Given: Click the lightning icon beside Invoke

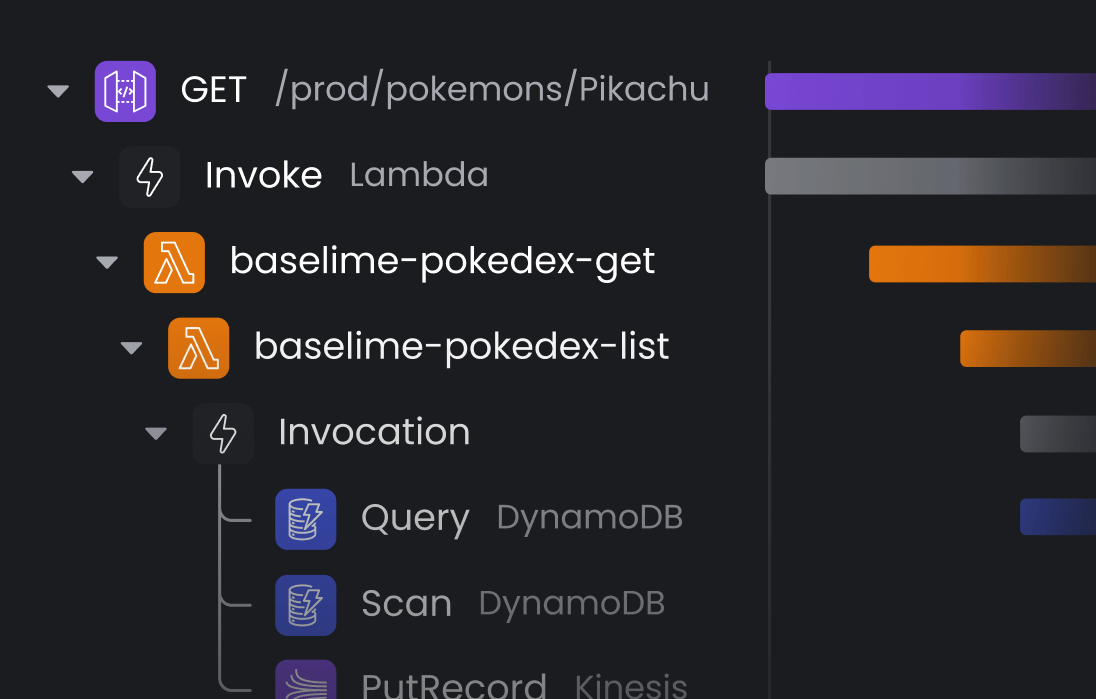Looking at the screenshot, I should point(150,177).
